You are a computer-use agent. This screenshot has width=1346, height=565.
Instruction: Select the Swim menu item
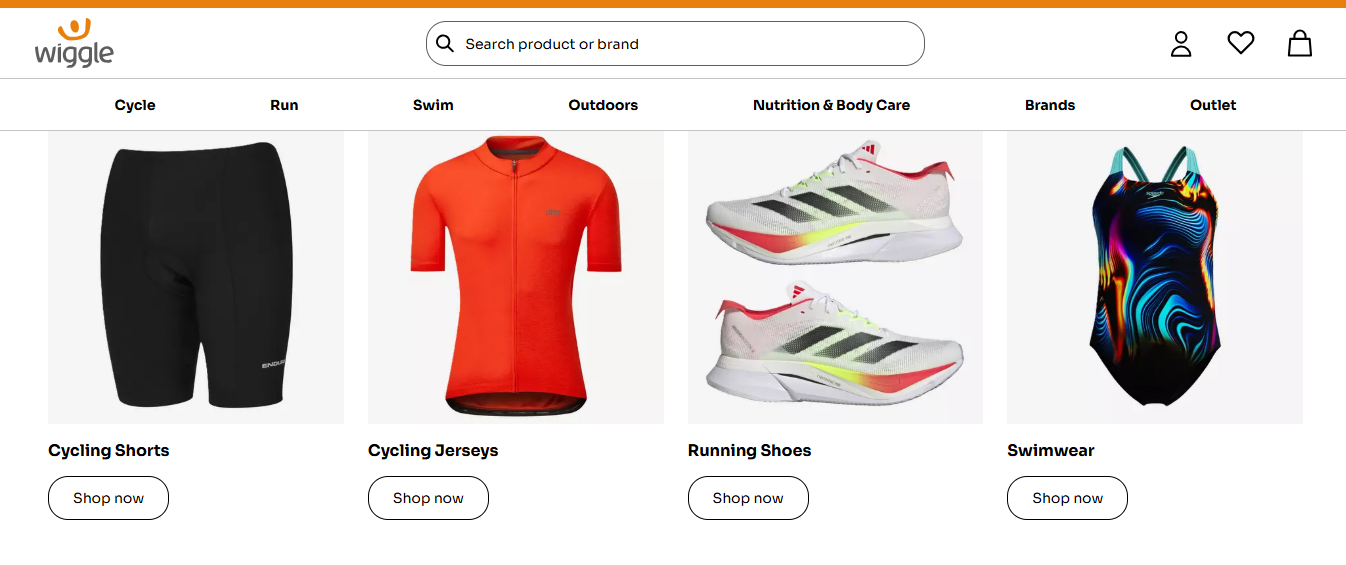click(433, 105)
